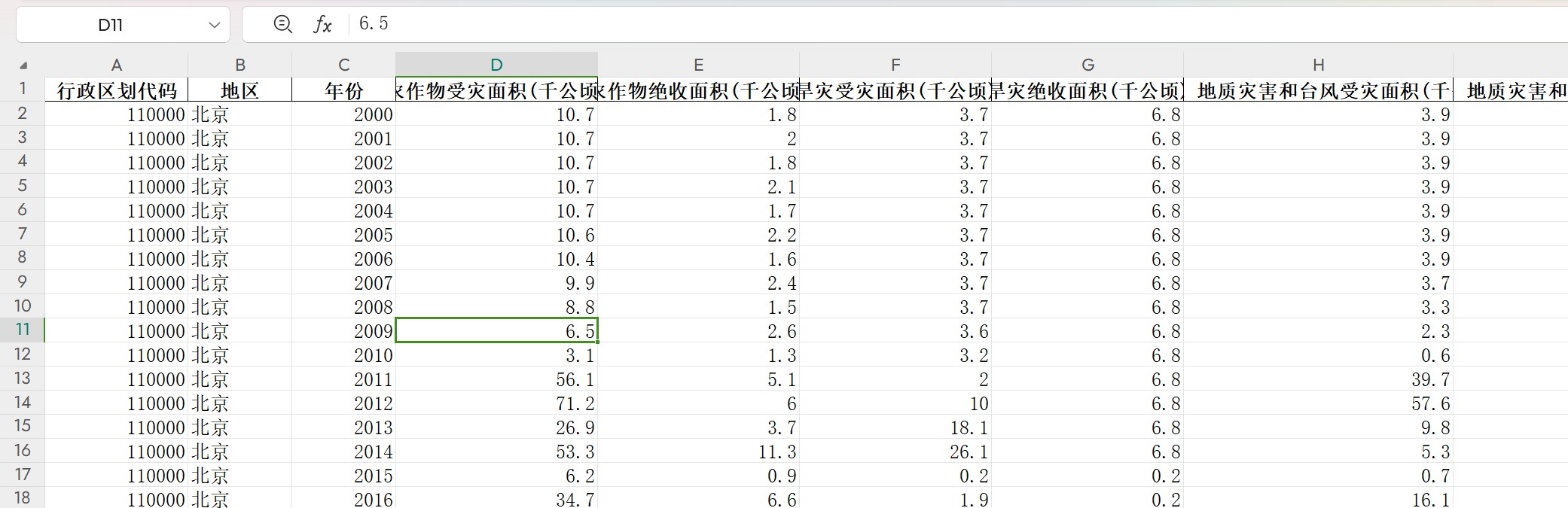Click the formula bar showing 6.5
This screenshot has width=1568, height=508.
(956, 24)
